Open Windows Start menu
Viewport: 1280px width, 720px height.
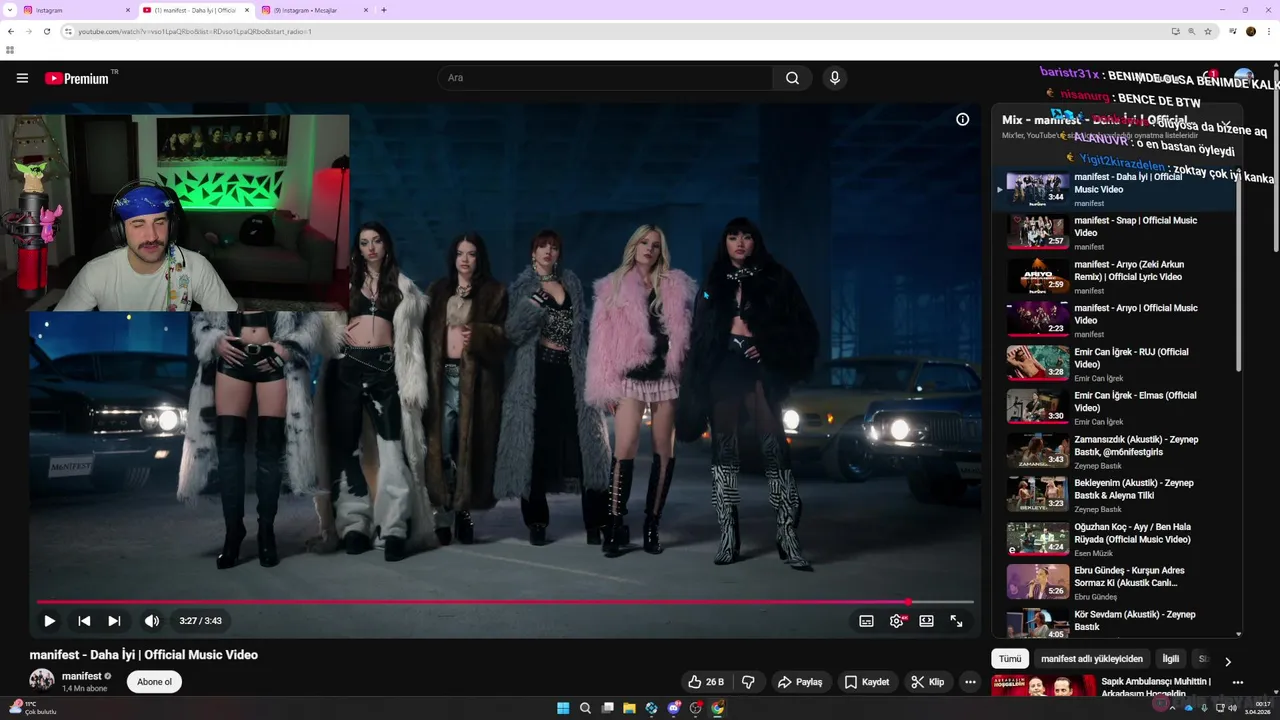563,708
